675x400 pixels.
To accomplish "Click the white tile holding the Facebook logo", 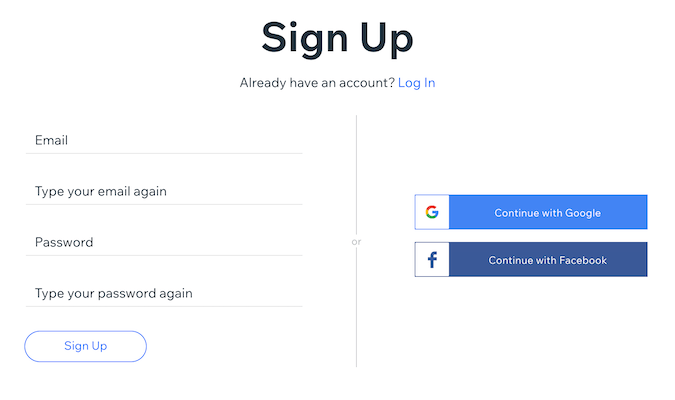I will pos(432,259).
